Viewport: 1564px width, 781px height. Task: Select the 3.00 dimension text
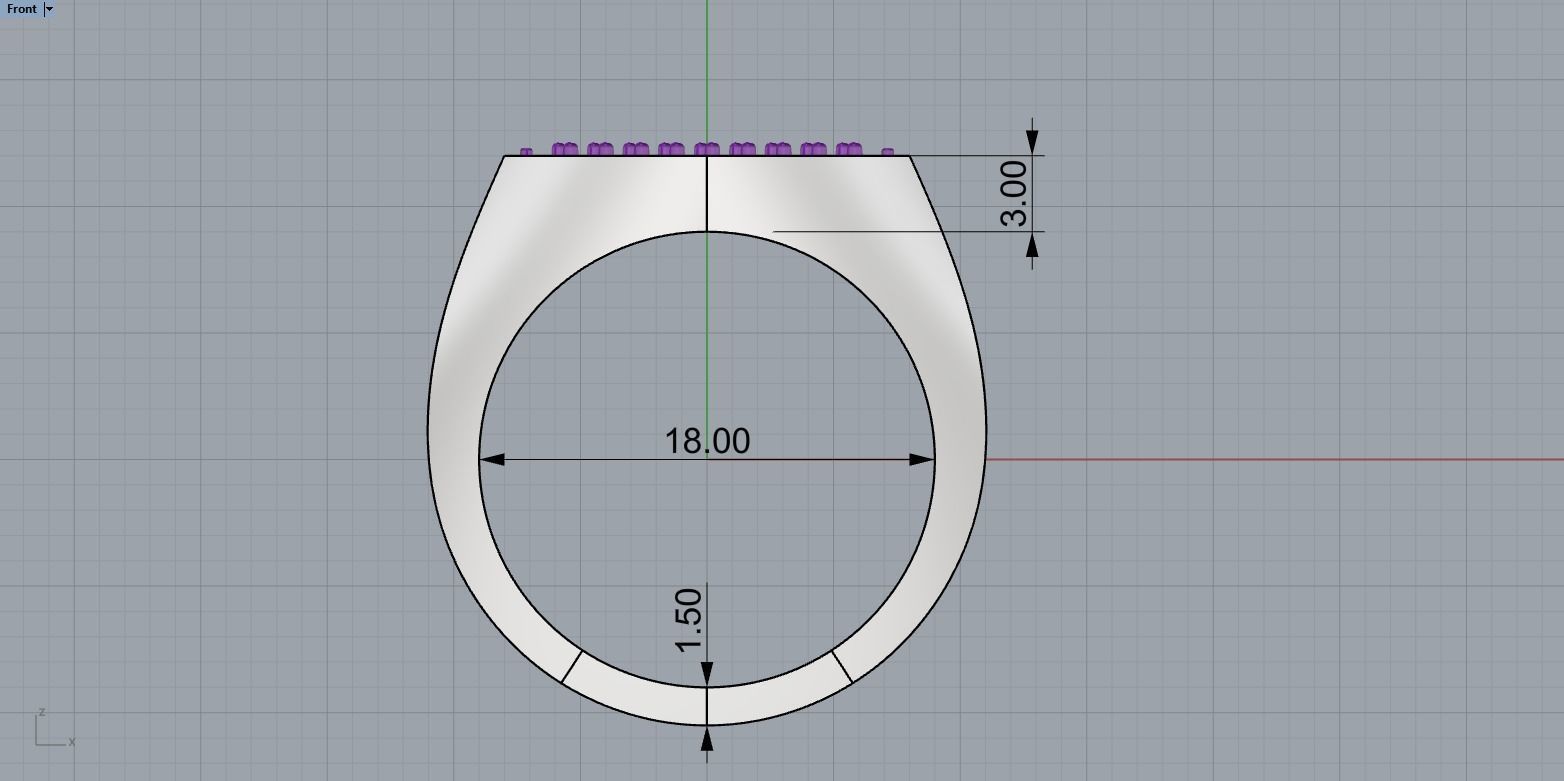pos(1014,194)
